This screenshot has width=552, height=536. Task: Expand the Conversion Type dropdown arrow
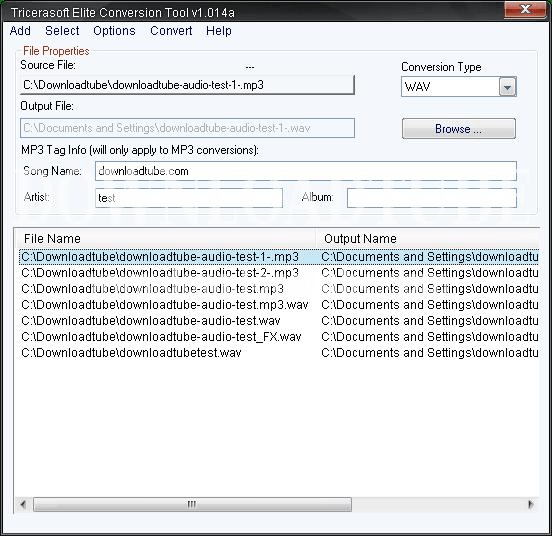click(x=507, y=87)
